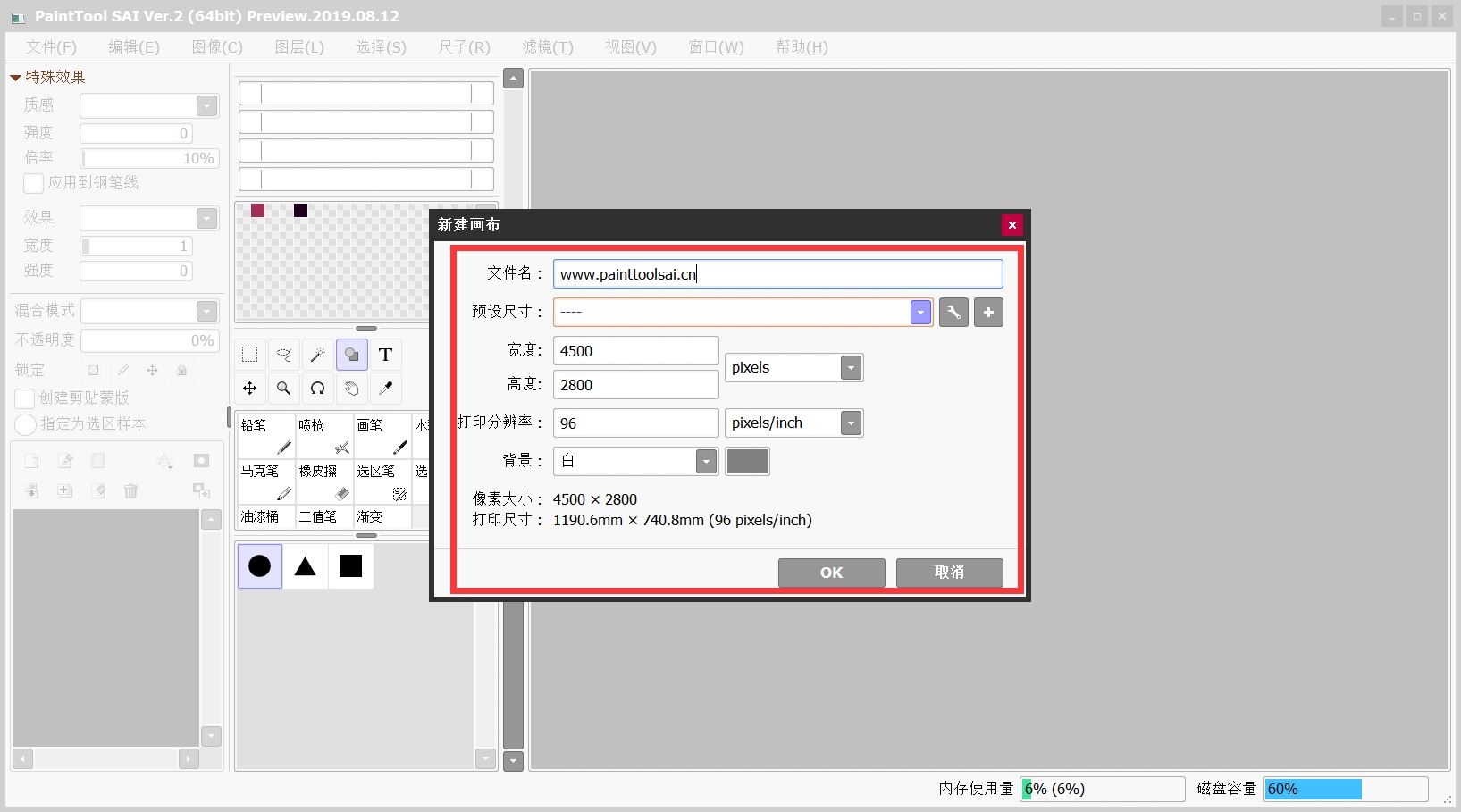The image size is (1461, 812).
Task: Choose the 喷枪 airbrush
Action: pyautogui.click(x=324, y=436)
